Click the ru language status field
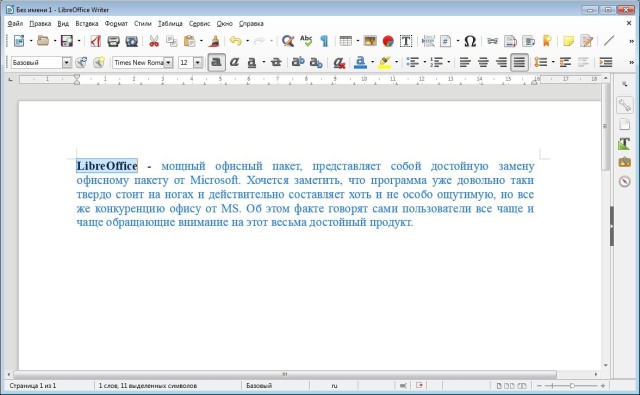This screenshot has height=395, width=640. pyautogui.click(x=334, y=386)
